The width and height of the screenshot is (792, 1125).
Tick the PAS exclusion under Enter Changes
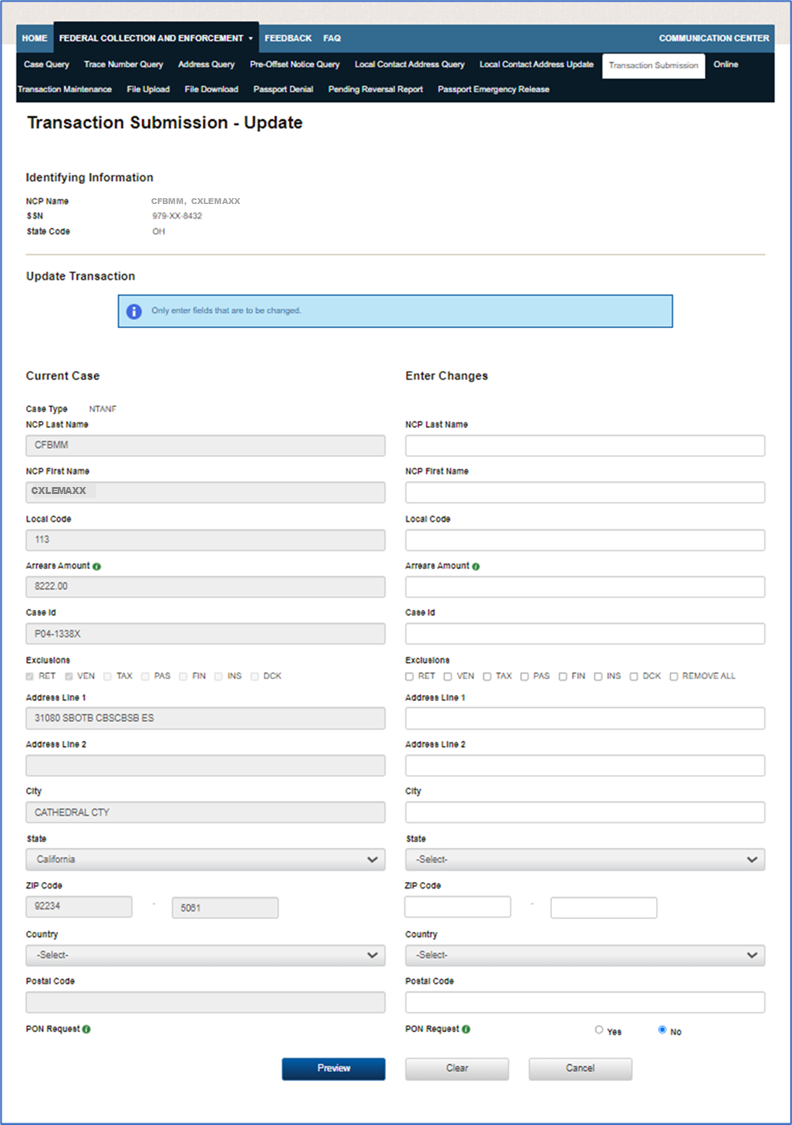click(524, 677)
